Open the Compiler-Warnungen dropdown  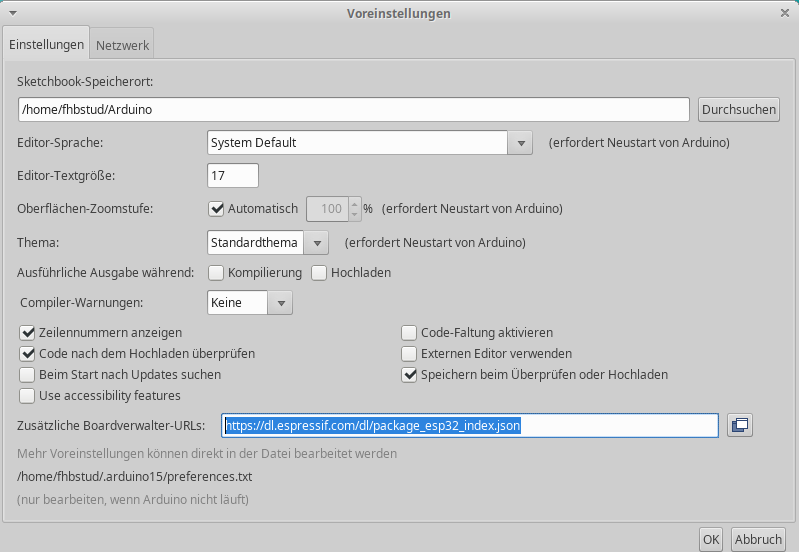tap(281, 302)
